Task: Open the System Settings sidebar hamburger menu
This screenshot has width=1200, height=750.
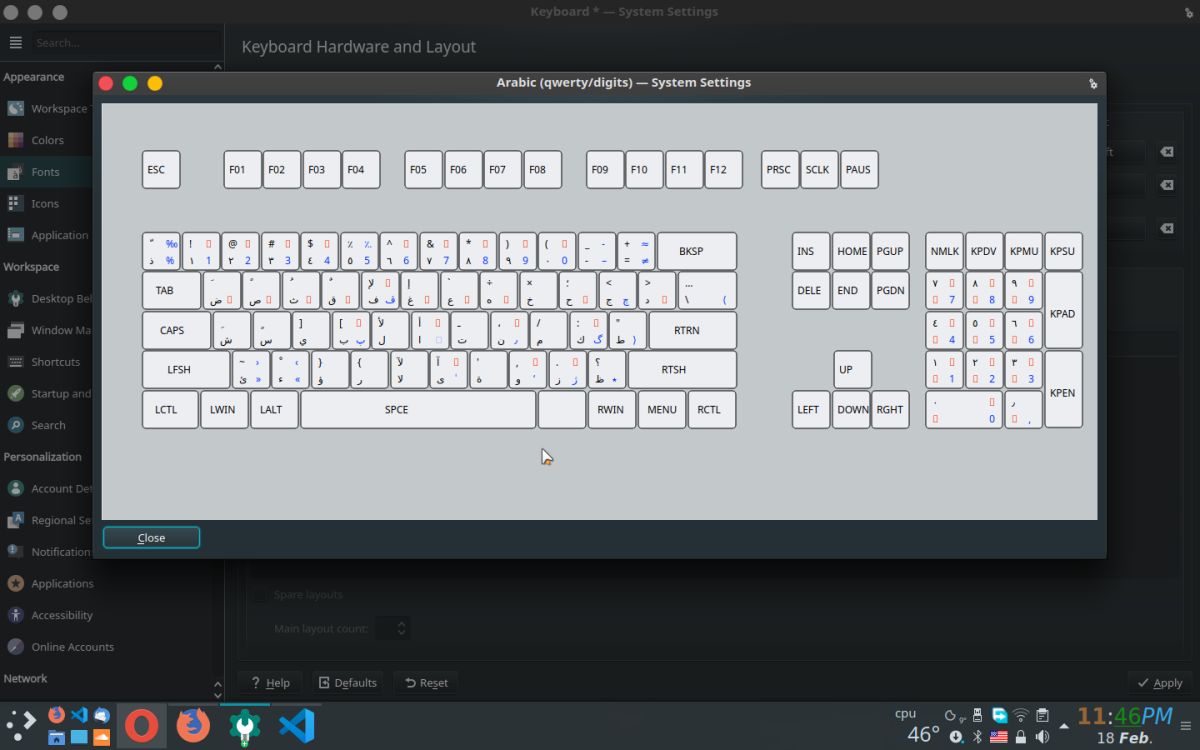Action: pyautogui.click(x=15, y=43)
